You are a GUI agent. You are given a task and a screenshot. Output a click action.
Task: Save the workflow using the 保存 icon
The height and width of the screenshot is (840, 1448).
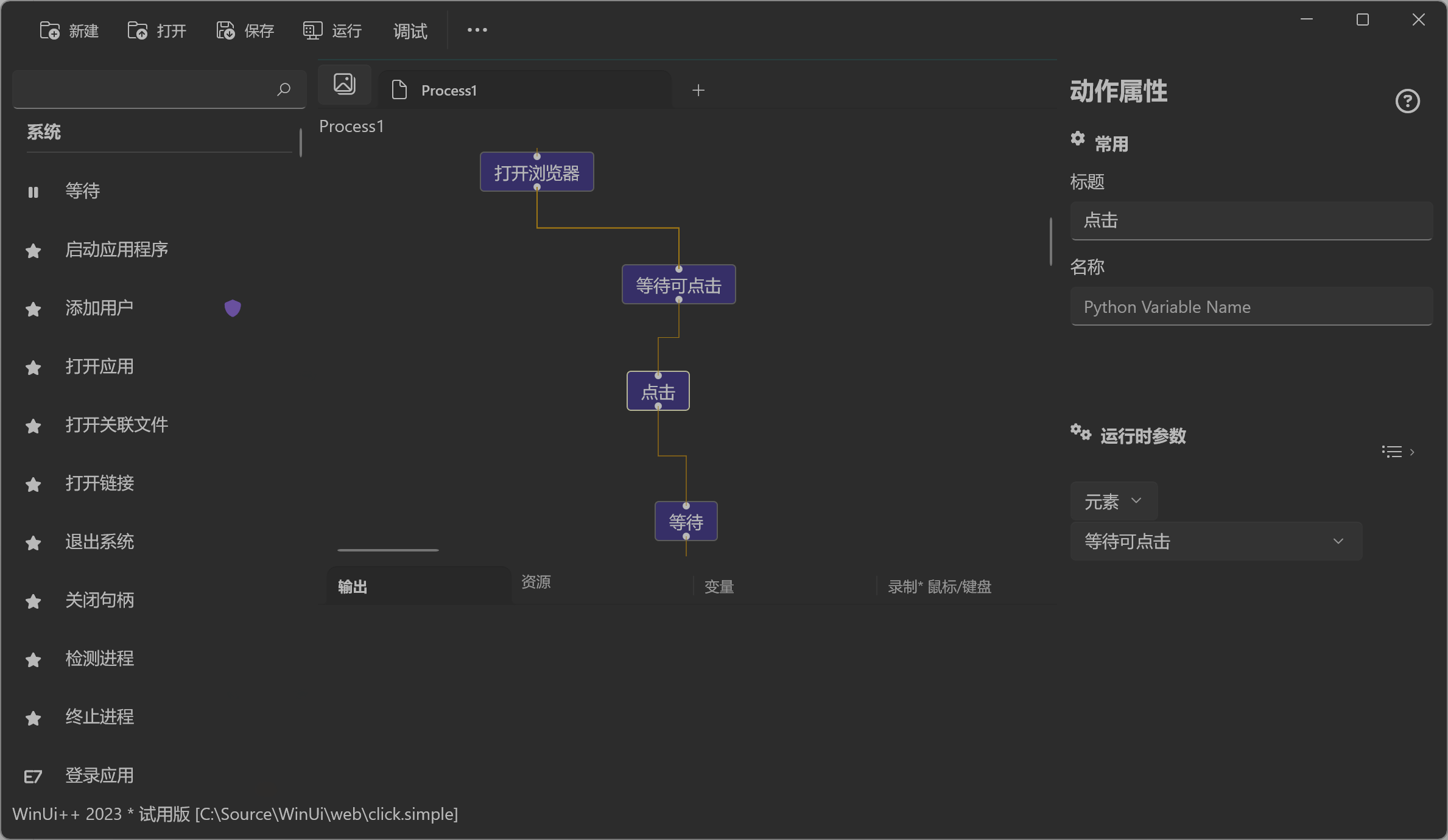[x=225, y=30]
